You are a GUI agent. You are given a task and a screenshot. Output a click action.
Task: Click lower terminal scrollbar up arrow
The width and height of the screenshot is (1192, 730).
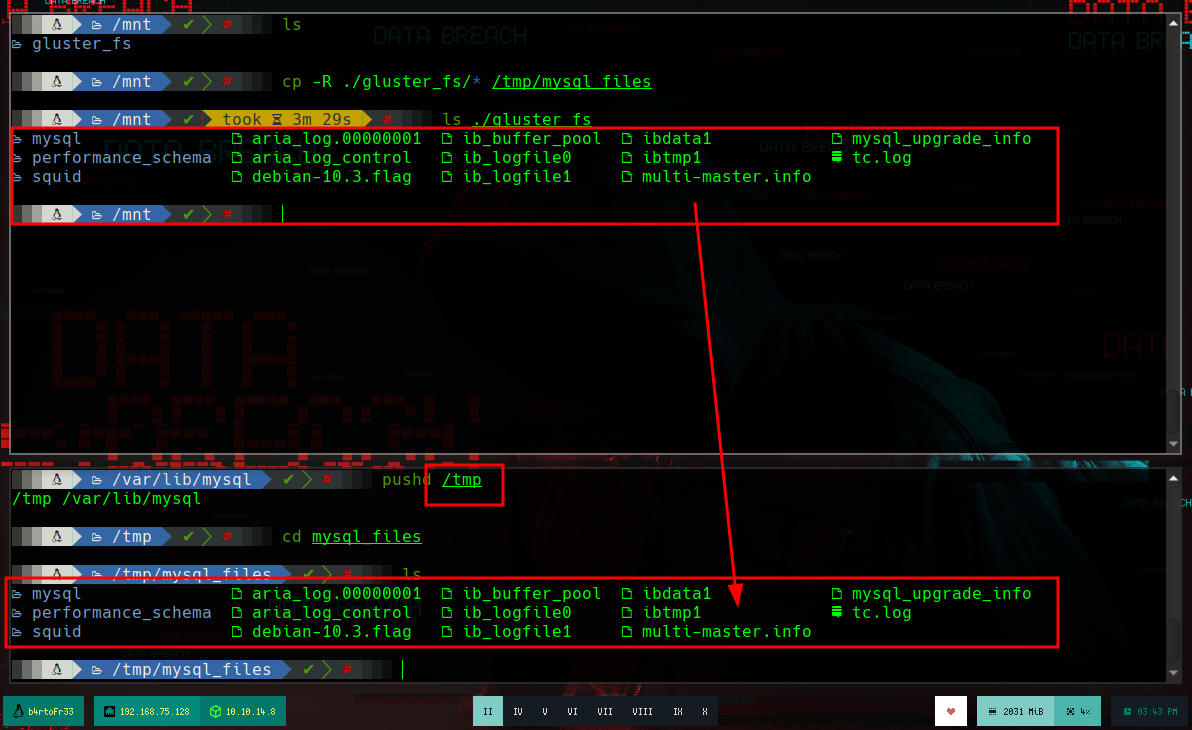click(x=1174, y=478)
